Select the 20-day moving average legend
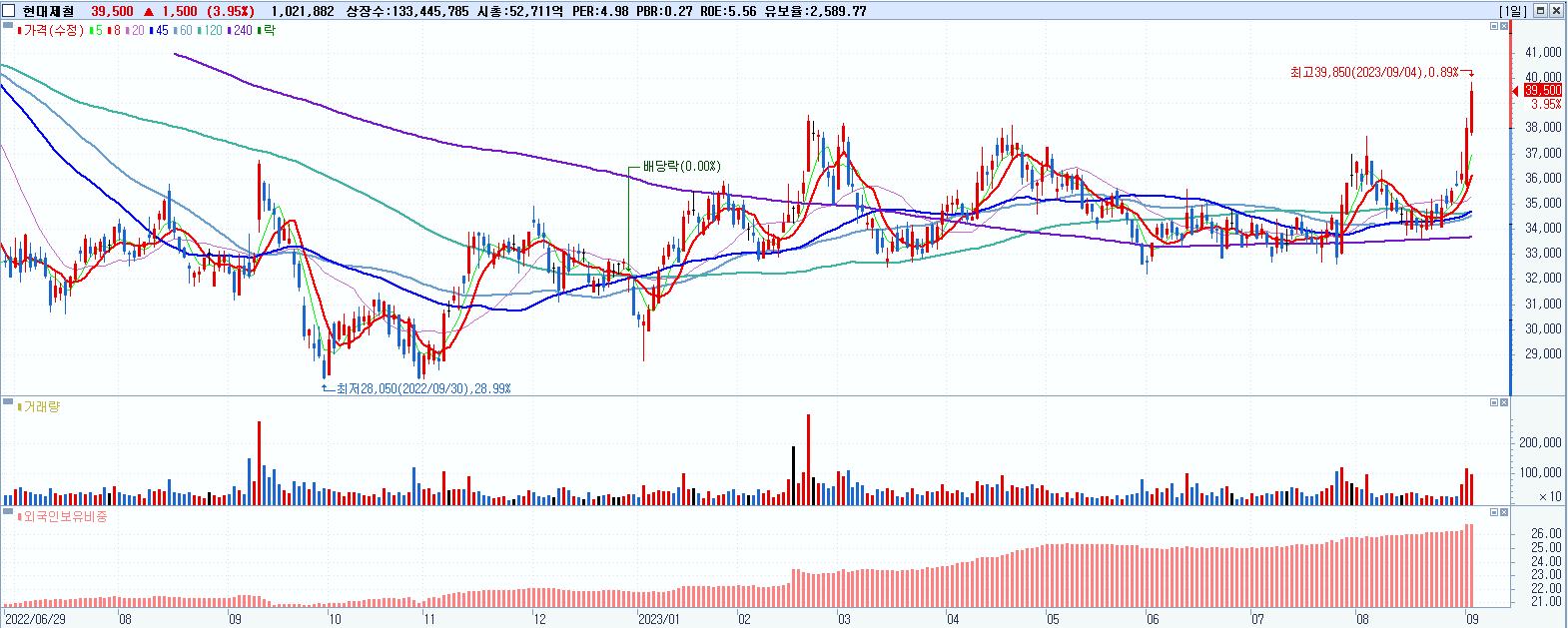The width and height of the screenshot is (1568, 628). (x=135, y=31)
